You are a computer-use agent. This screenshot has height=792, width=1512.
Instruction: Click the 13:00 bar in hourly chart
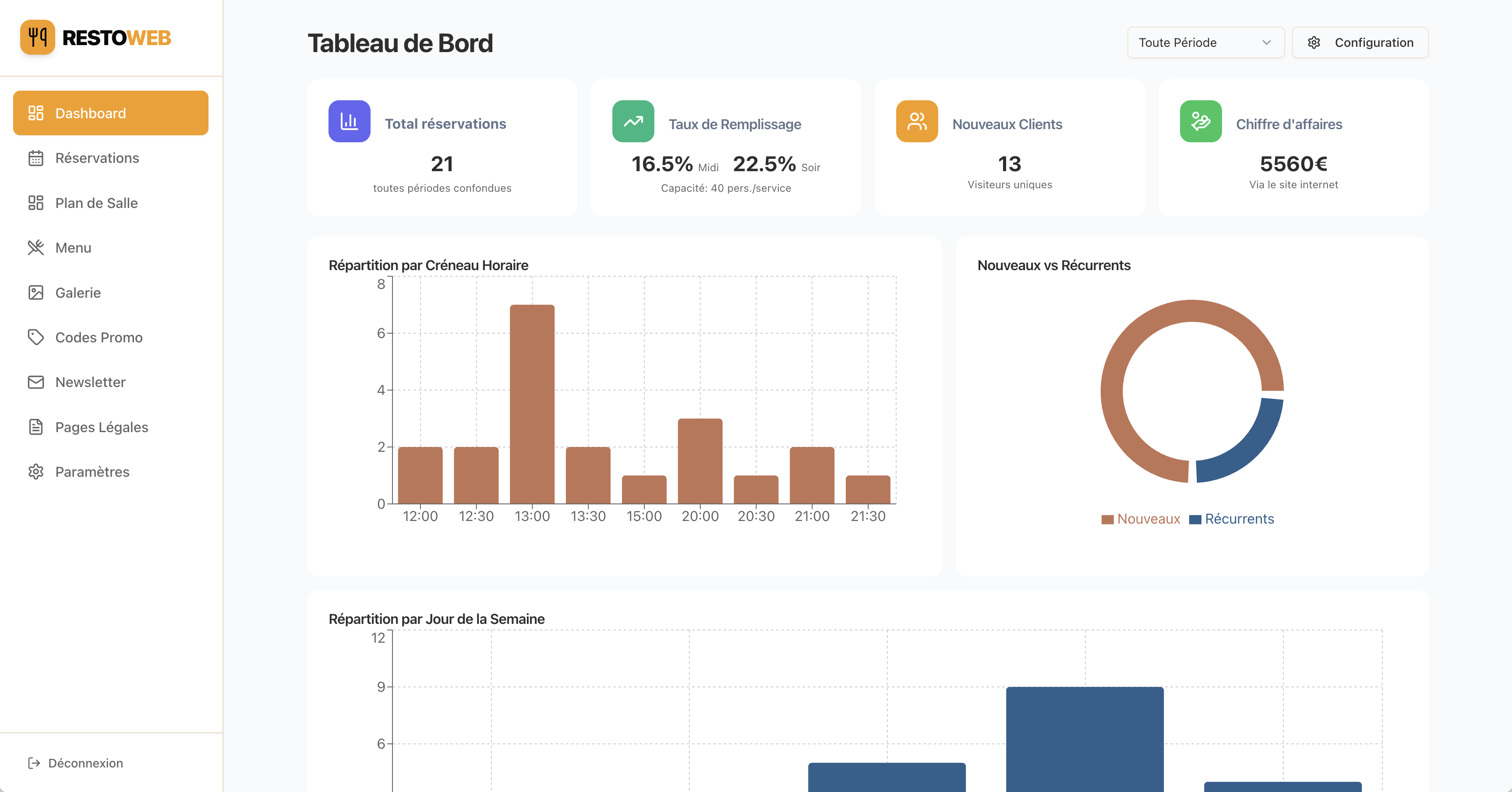pos(532,405)
